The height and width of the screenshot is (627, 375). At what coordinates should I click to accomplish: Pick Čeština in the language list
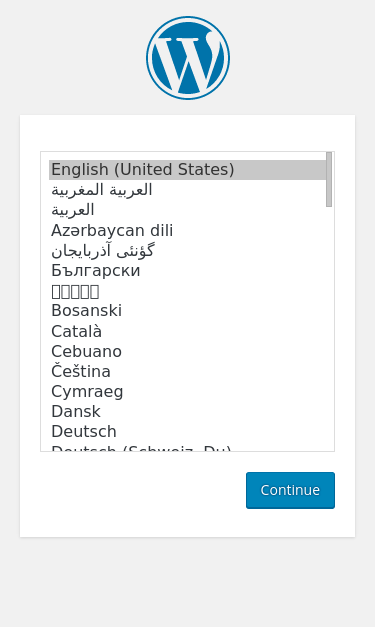188,371
